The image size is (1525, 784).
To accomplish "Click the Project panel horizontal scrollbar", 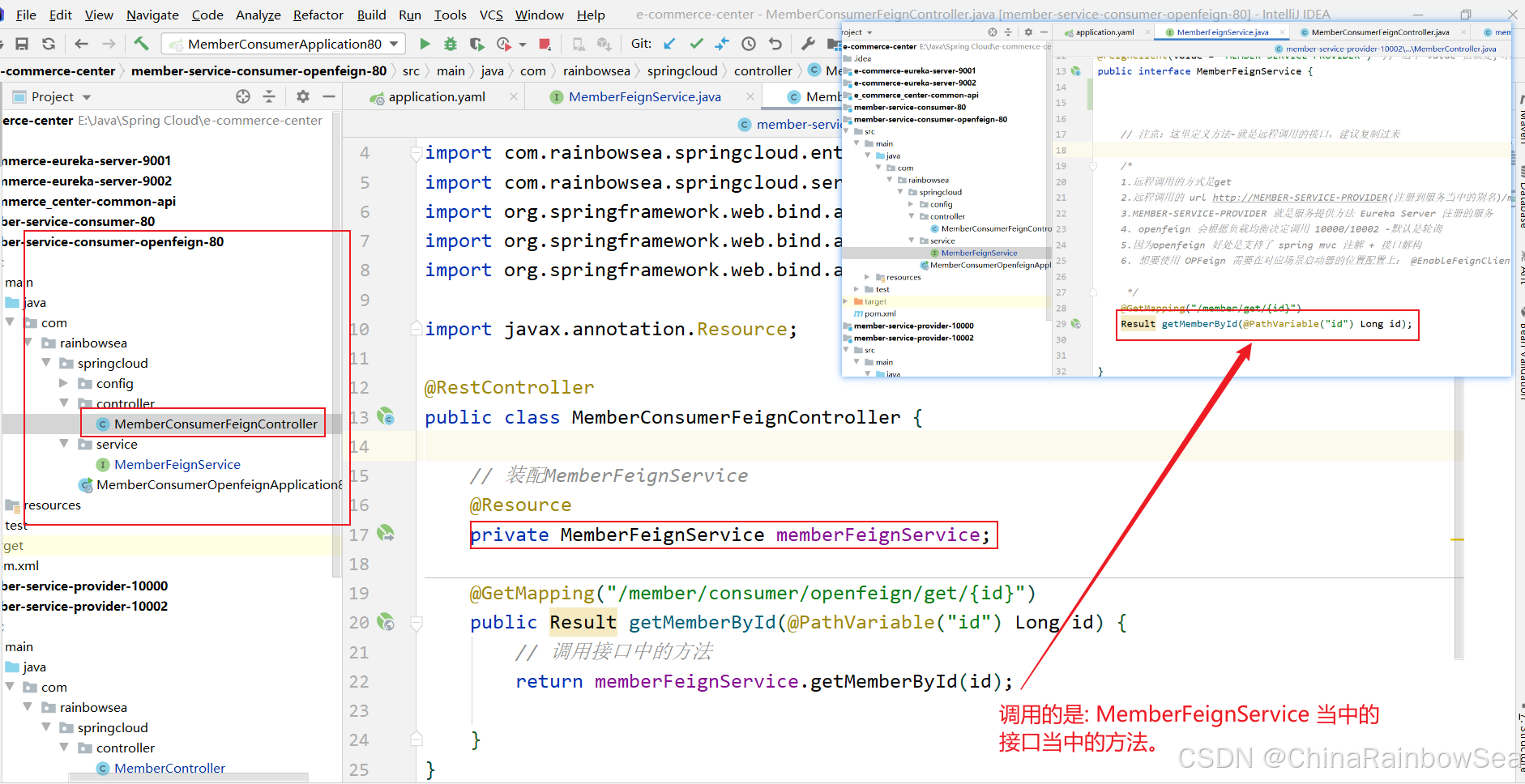I will coord(188,777).
